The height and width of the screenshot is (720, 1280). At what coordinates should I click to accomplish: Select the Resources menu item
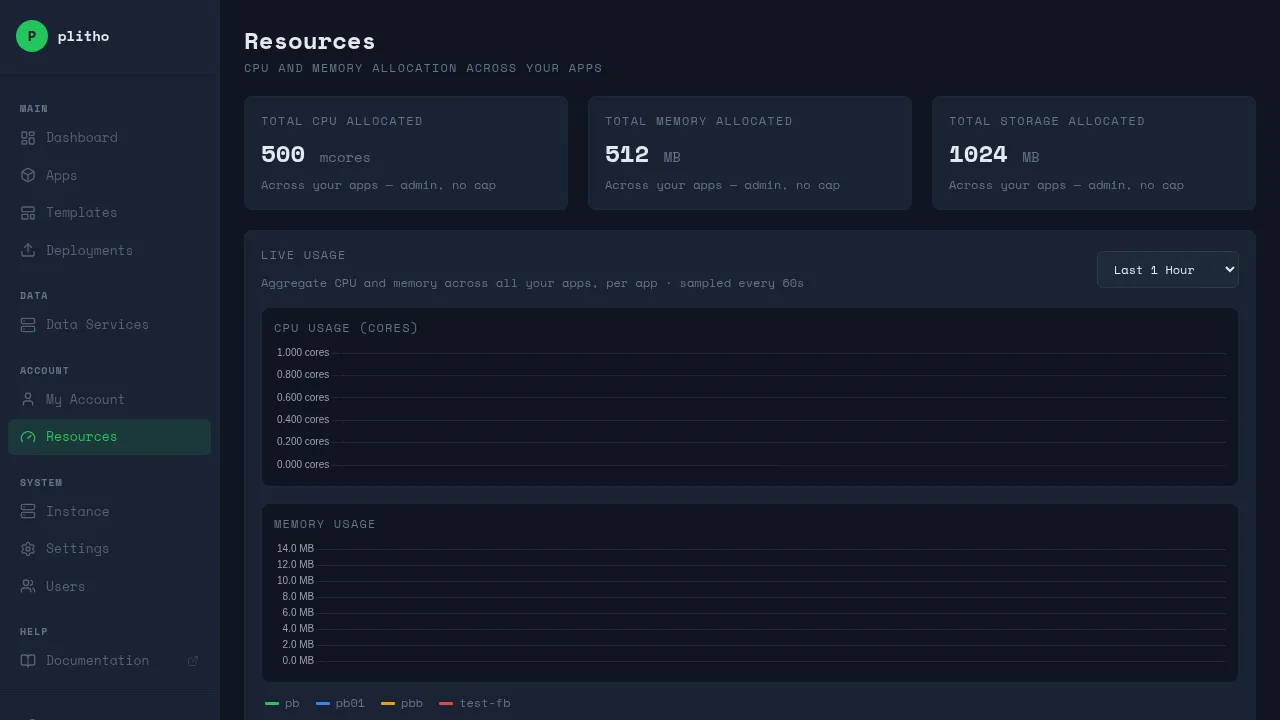coord(109,437)
